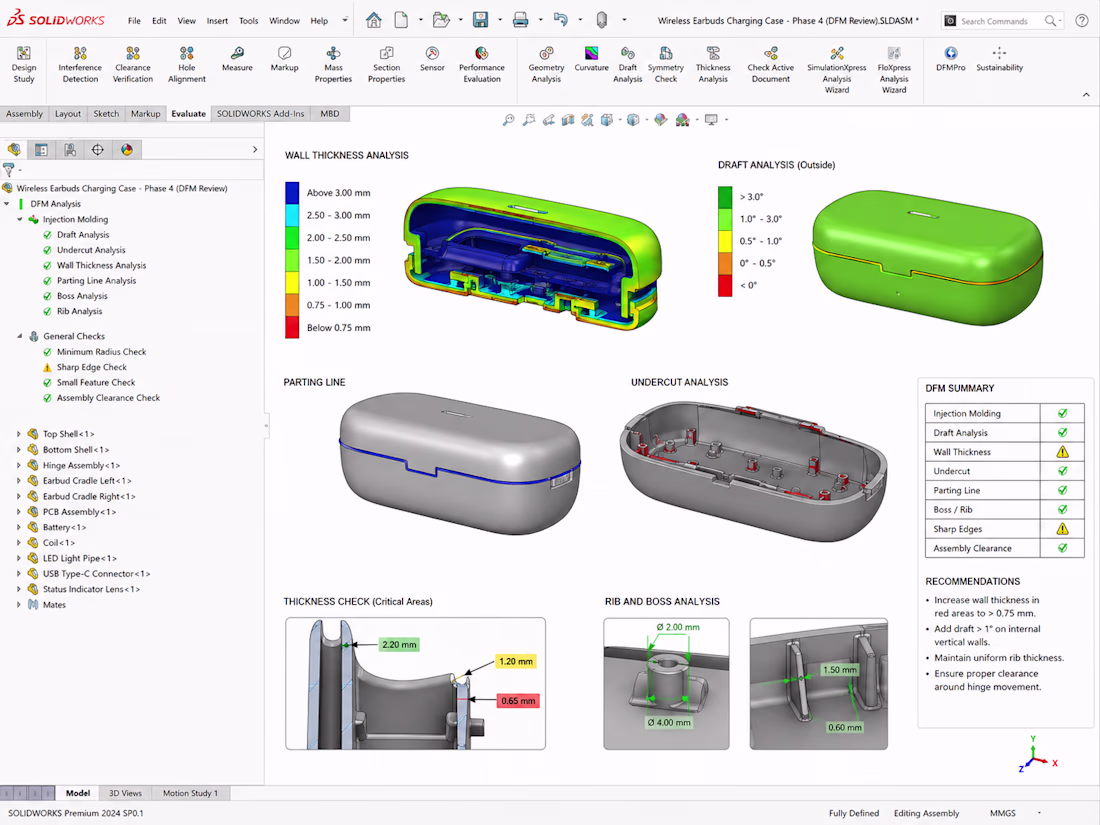Viewport: 1100px width, 825px height.
Task: Click the red Below 0.75 mm swatch
Action: 292,328
